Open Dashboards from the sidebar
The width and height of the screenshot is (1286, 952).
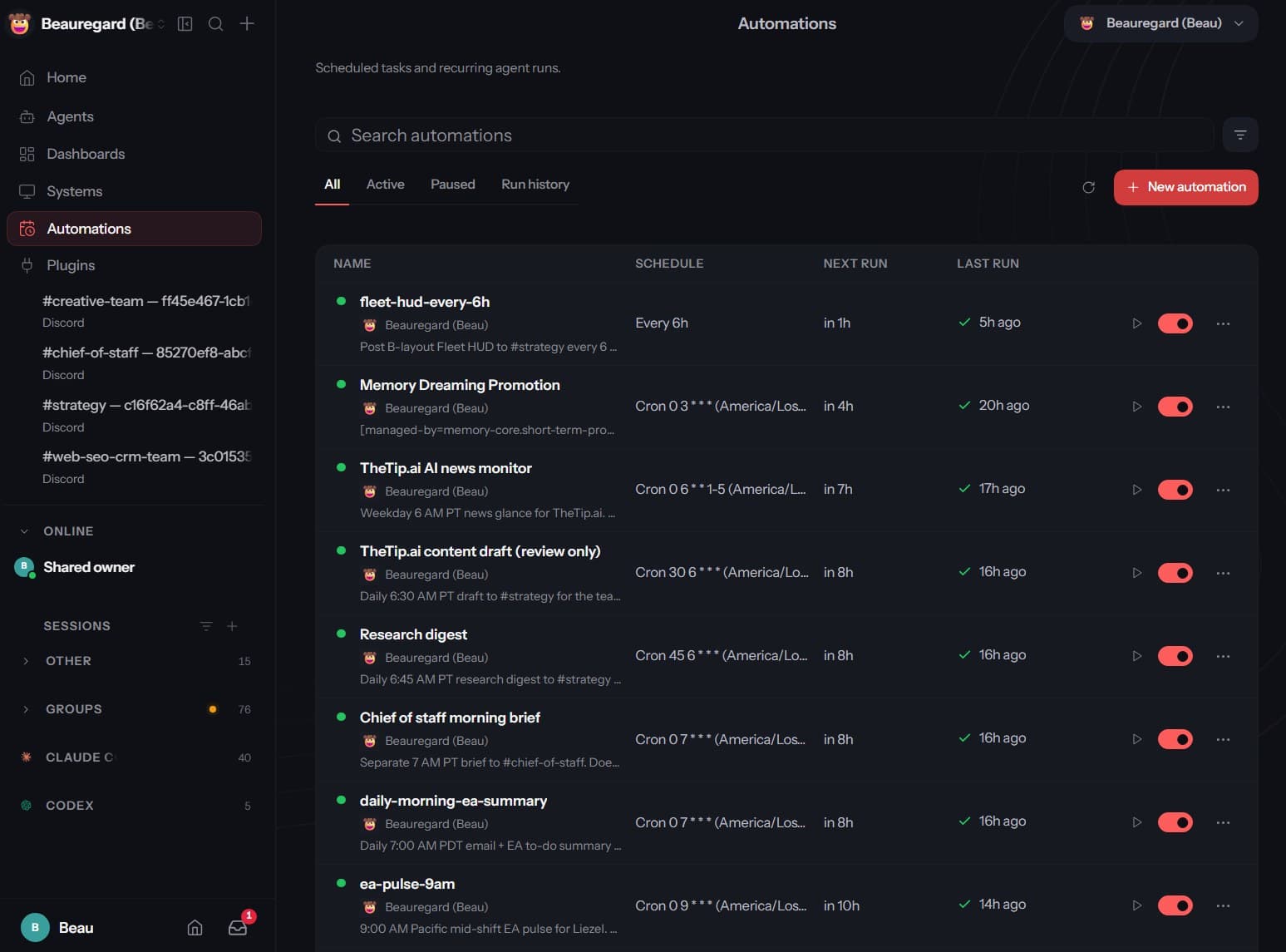click(135, 154)
